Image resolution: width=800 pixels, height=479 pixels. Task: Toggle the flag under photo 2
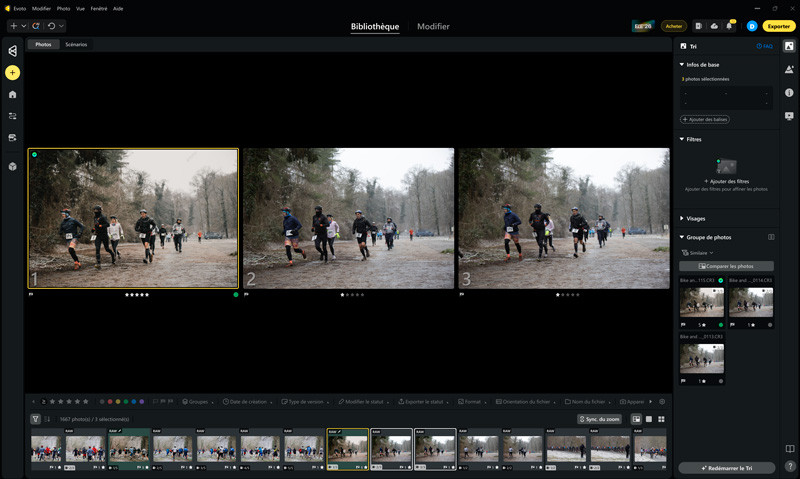[x=246, y=294]
